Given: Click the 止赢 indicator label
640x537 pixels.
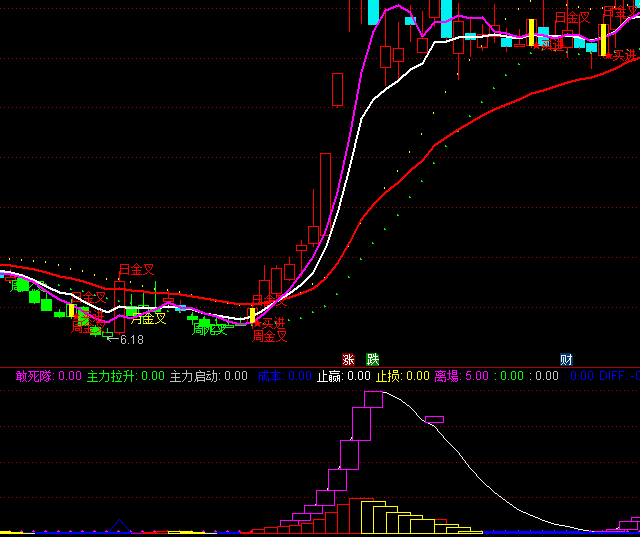Looking at the screenshot, I should tap(330, 377).
